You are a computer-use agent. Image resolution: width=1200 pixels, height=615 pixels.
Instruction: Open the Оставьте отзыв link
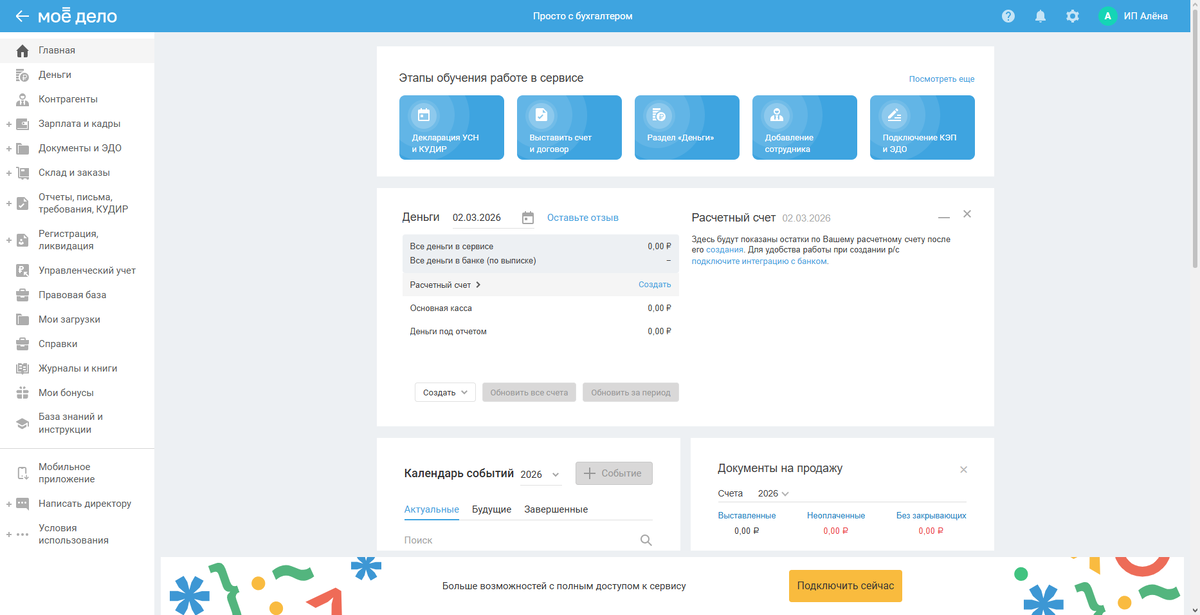tap(582, 217)
